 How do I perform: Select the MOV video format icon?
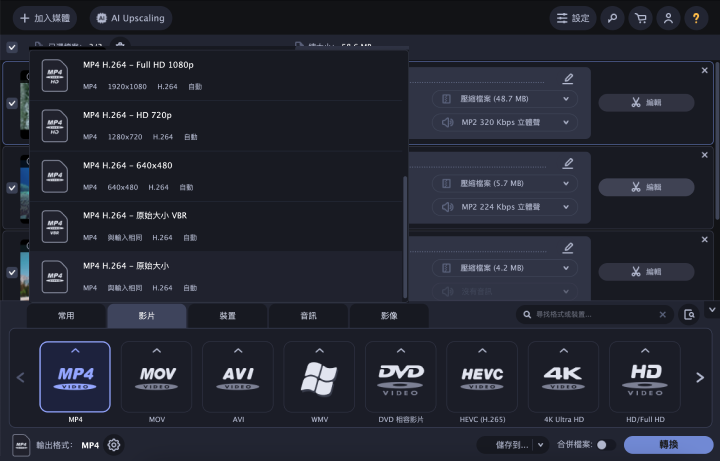[157, 377]
